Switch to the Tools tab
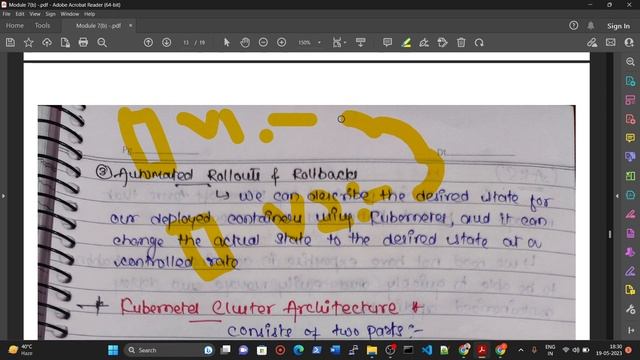 (x=42, y=26)
